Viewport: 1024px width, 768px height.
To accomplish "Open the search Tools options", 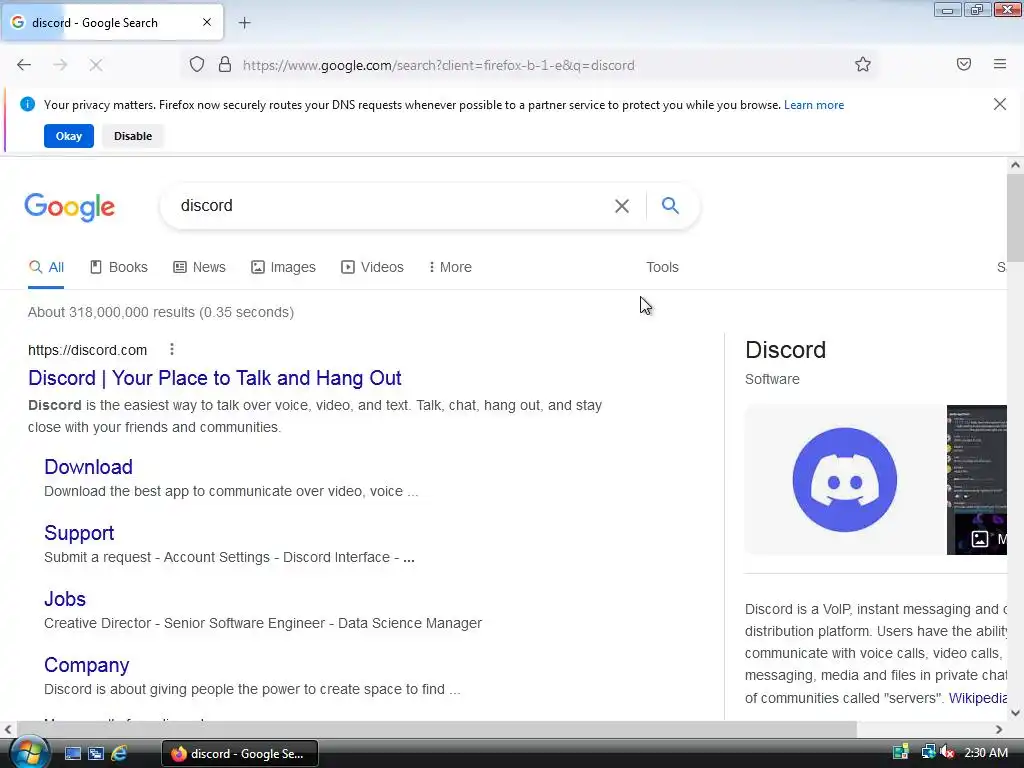I will [662, 268].
